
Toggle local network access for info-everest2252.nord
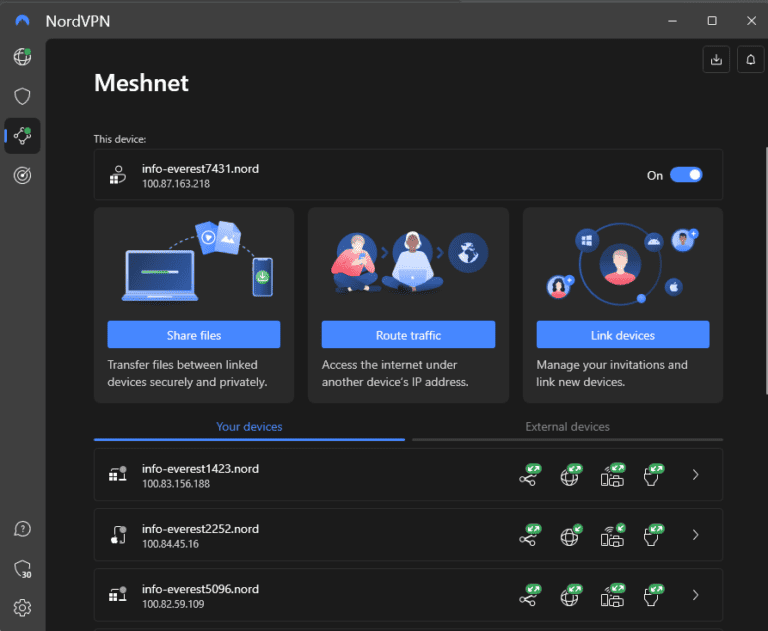[612, 535]
